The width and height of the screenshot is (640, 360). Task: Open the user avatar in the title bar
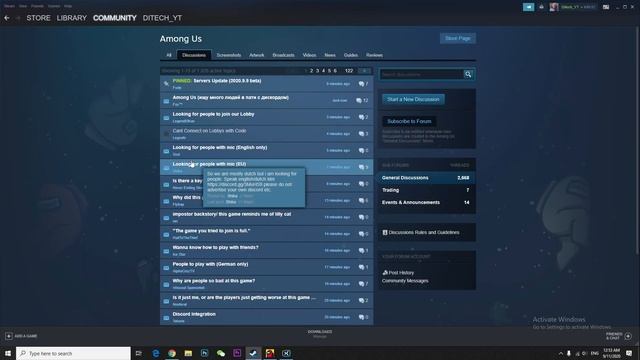tap(554, 7)
